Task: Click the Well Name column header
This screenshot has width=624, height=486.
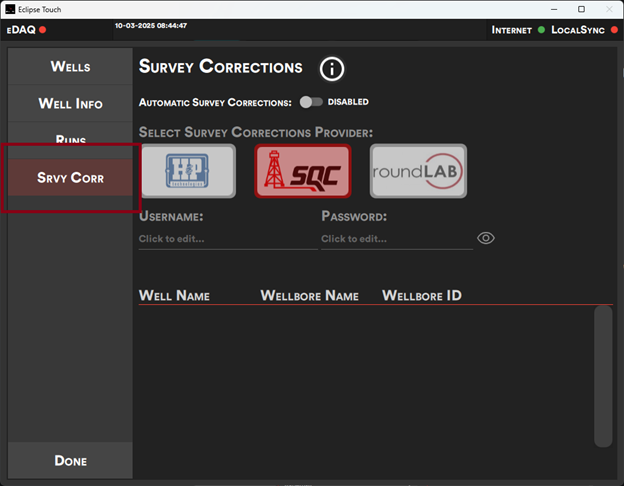Action: 175,296
